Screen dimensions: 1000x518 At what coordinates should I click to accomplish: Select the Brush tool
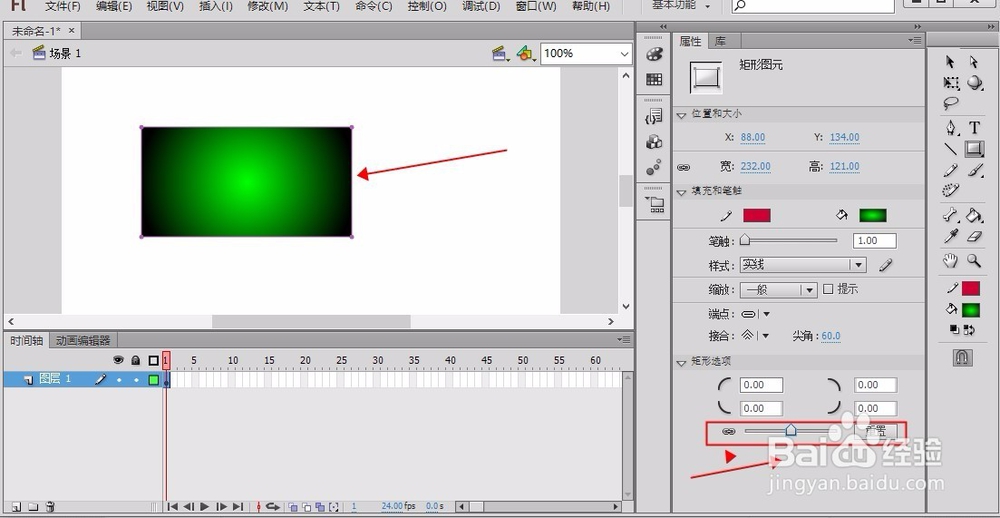[x=974, y=170]
